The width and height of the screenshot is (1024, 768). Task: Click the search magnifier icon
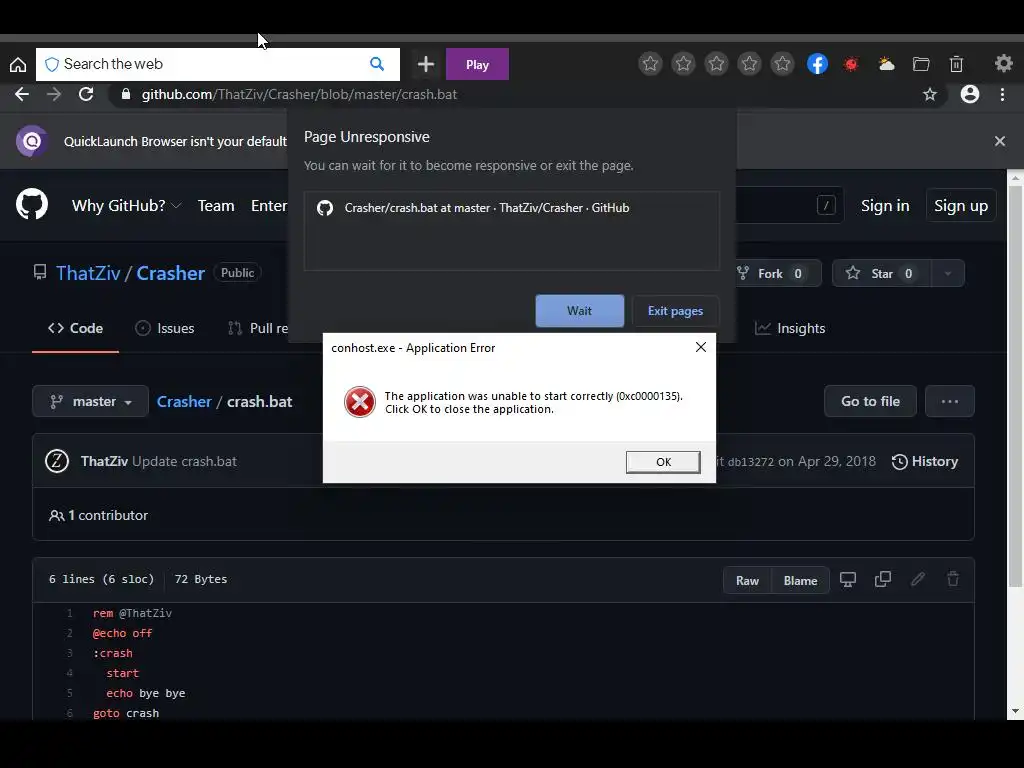(377, 64)
